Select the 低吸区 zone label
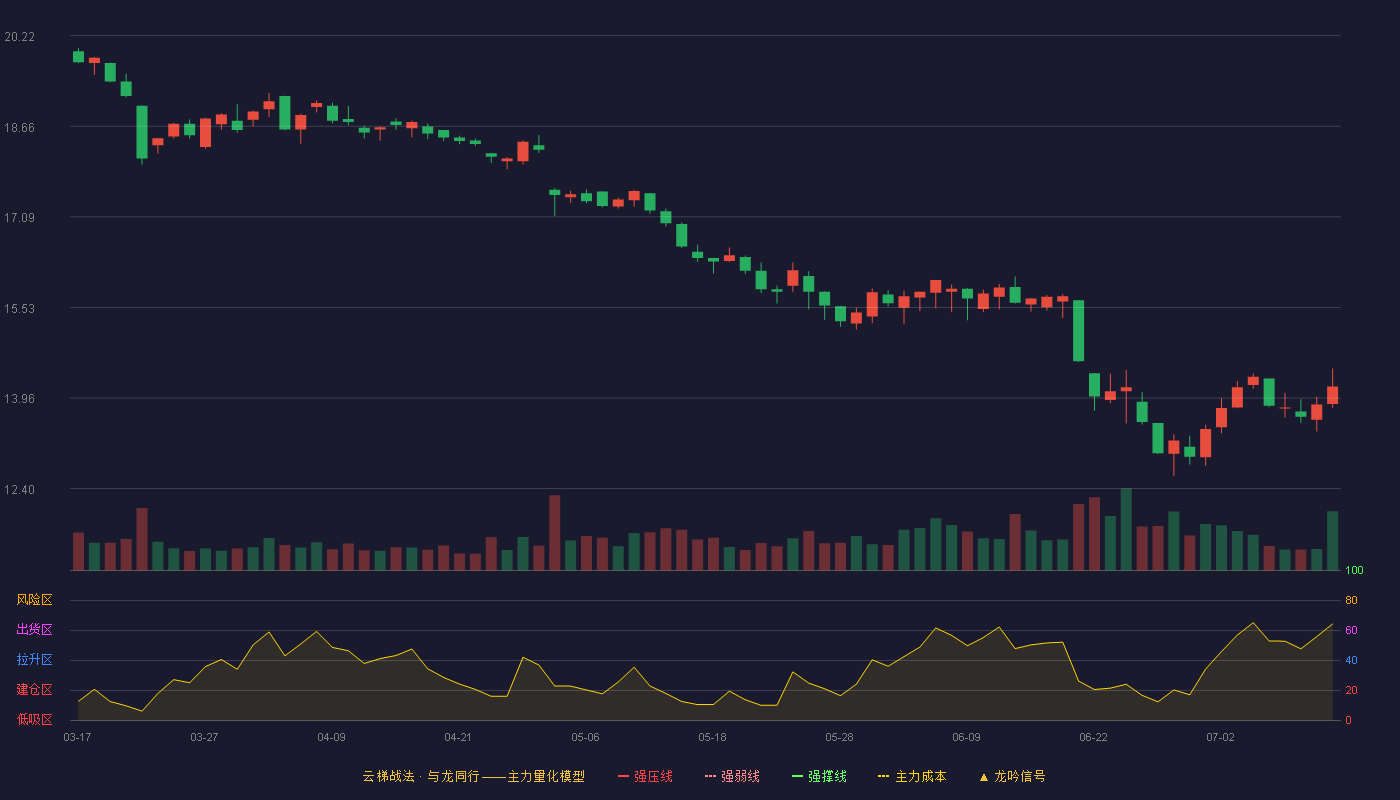The image size is (1400, 800). pos(34,719)
